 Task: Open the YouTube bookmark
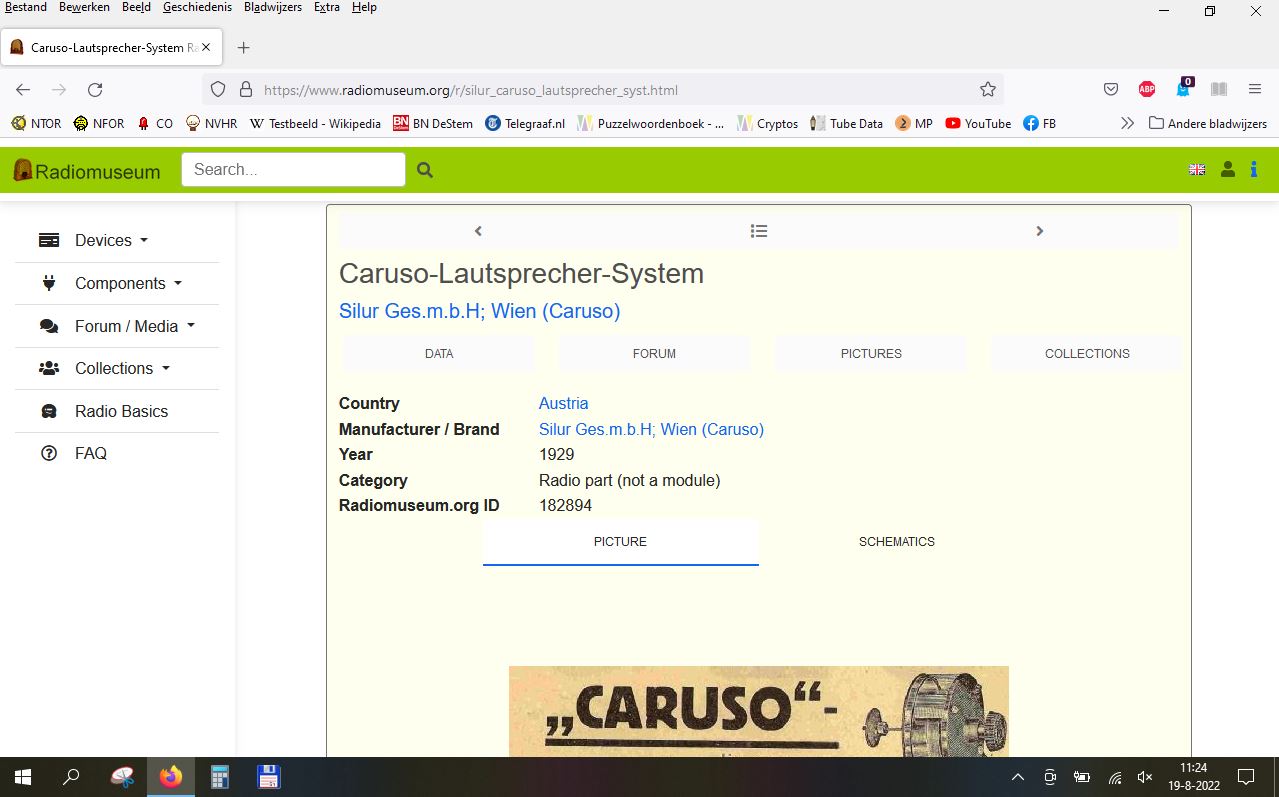[978, 124]
